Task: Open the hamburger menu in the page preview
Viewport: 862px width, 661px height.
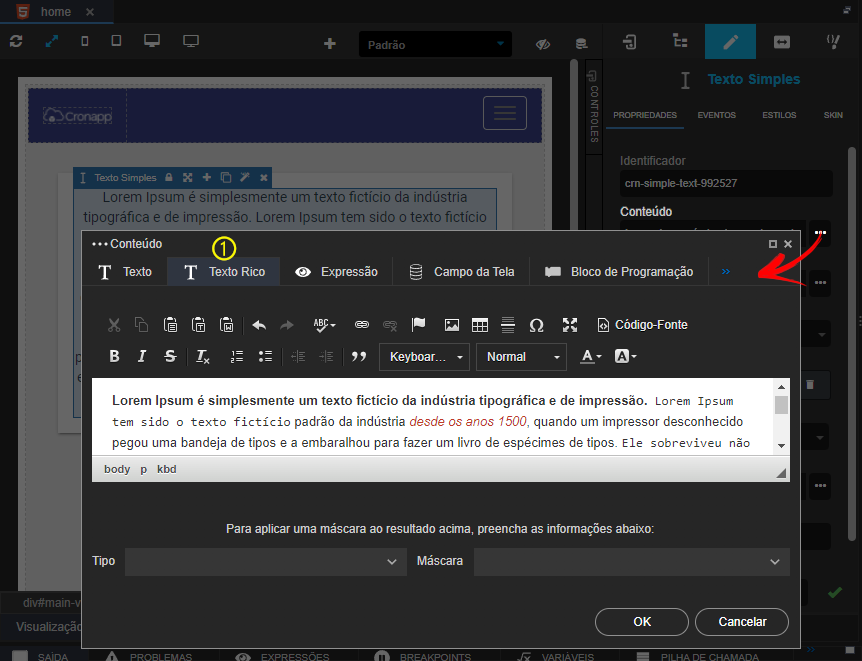Action: [x=505, y=113]
